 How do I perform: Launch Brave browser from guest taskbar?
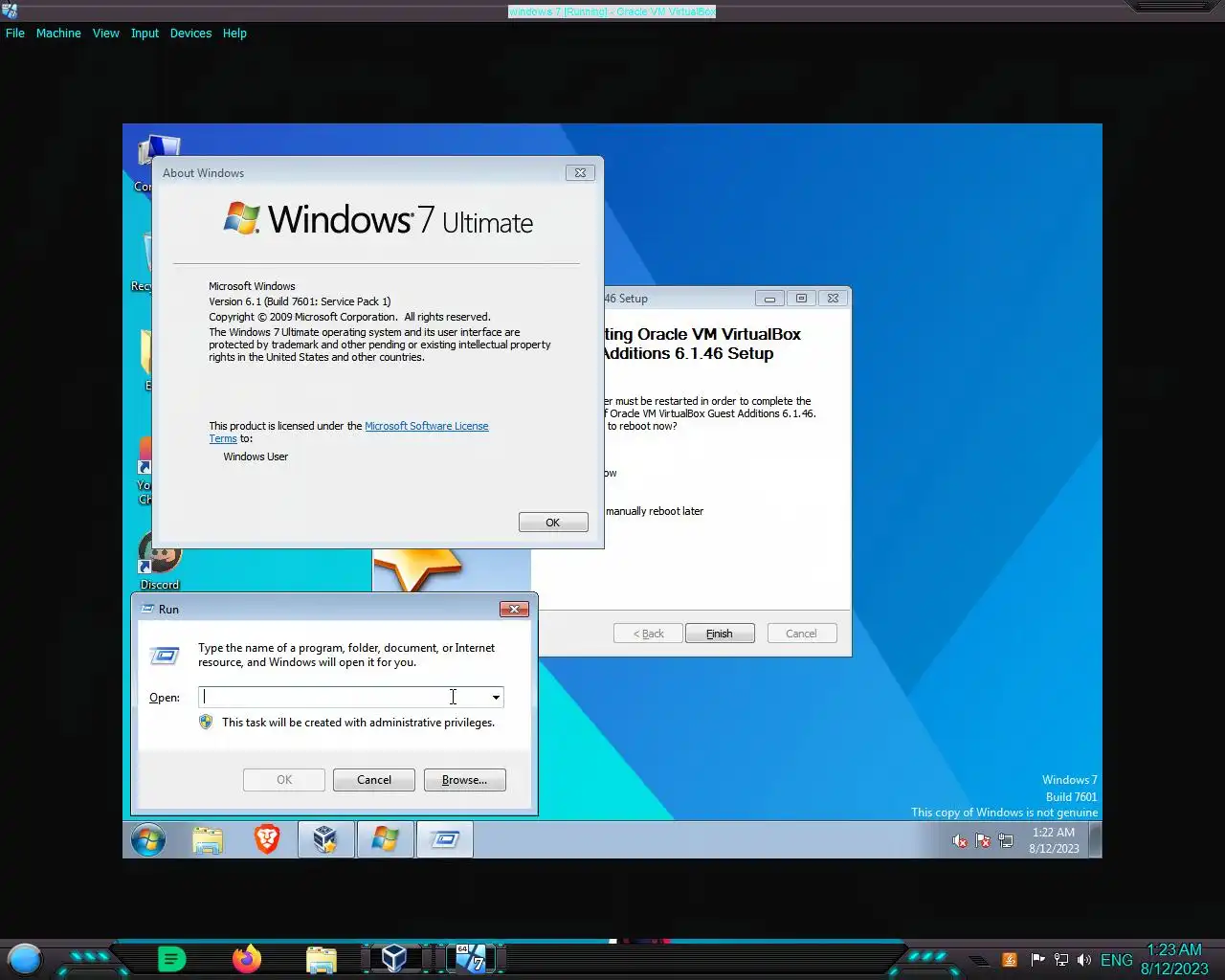click(267, 840)
